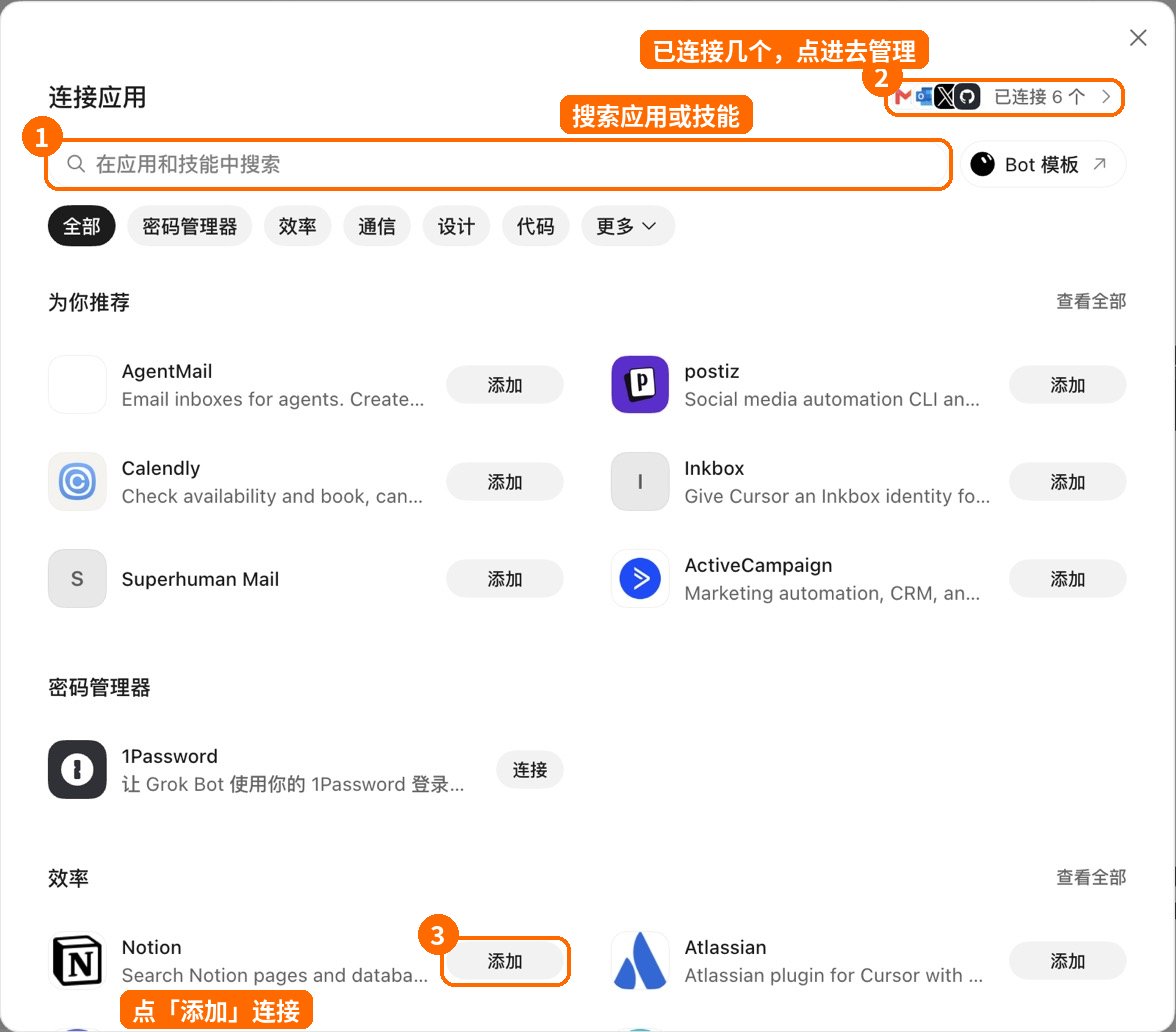Add the ActiveCampaign app
The width and height of the screenshot is (1176, 1032).
(1067, 578)
